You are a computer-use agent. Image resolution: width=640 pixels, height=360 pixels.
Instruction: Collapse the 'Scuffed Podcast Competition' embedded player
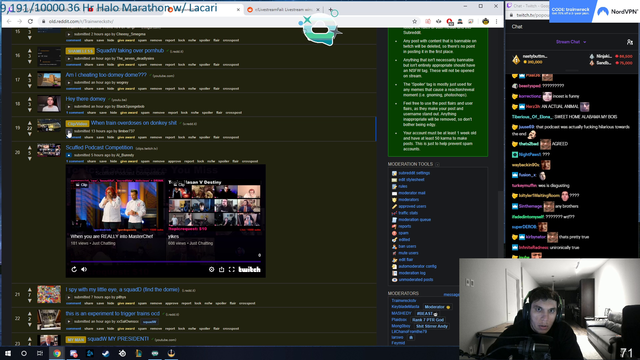[x=69, y=155]
